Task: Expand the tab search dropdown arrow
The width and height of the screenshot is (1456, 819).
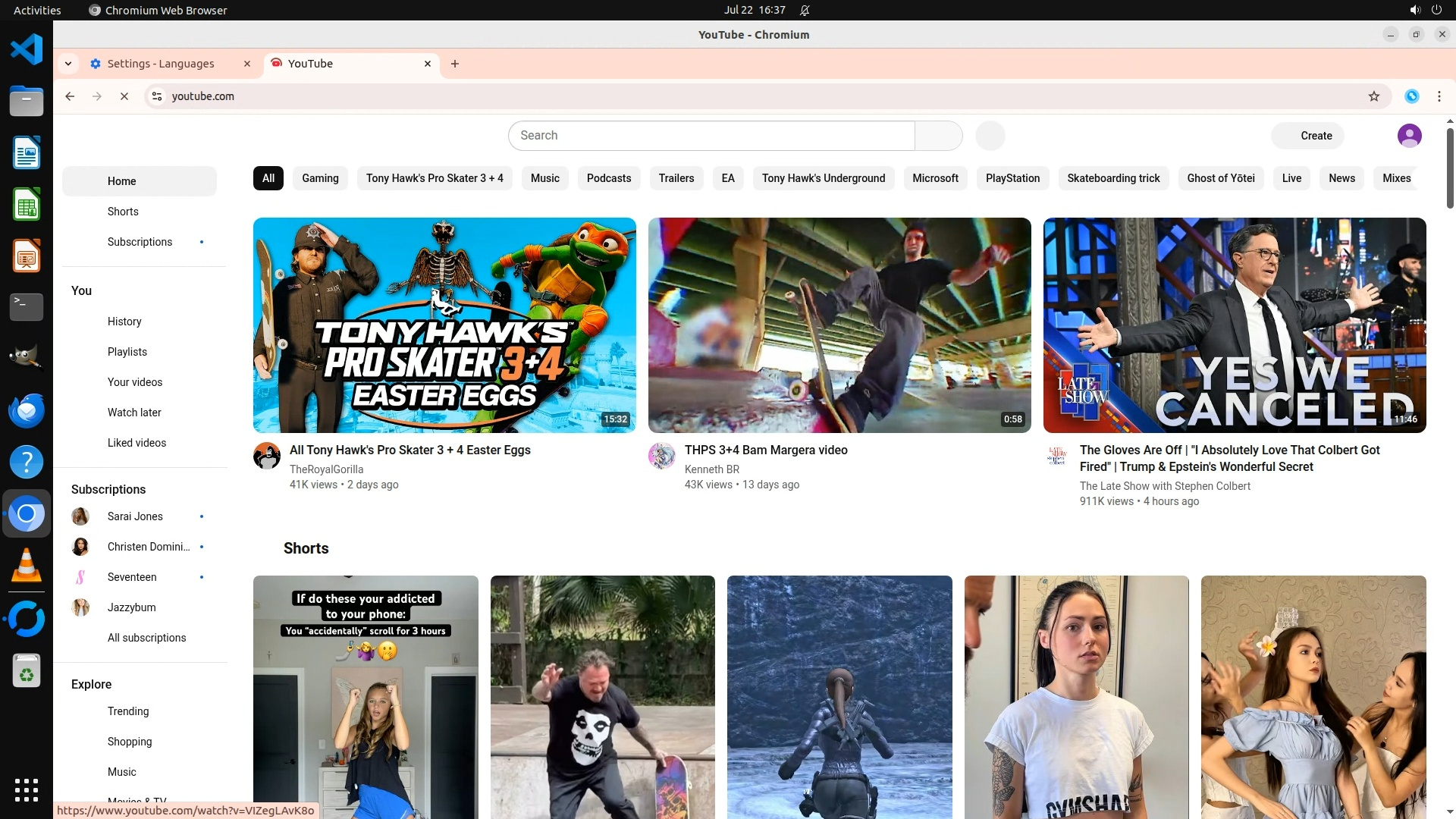Action: click(68, 64)
